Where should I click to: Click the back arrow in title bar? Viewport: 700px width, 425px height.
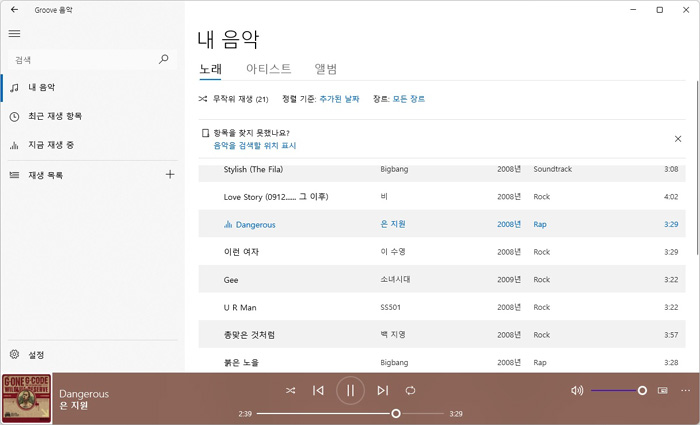[x=14, y=9]
